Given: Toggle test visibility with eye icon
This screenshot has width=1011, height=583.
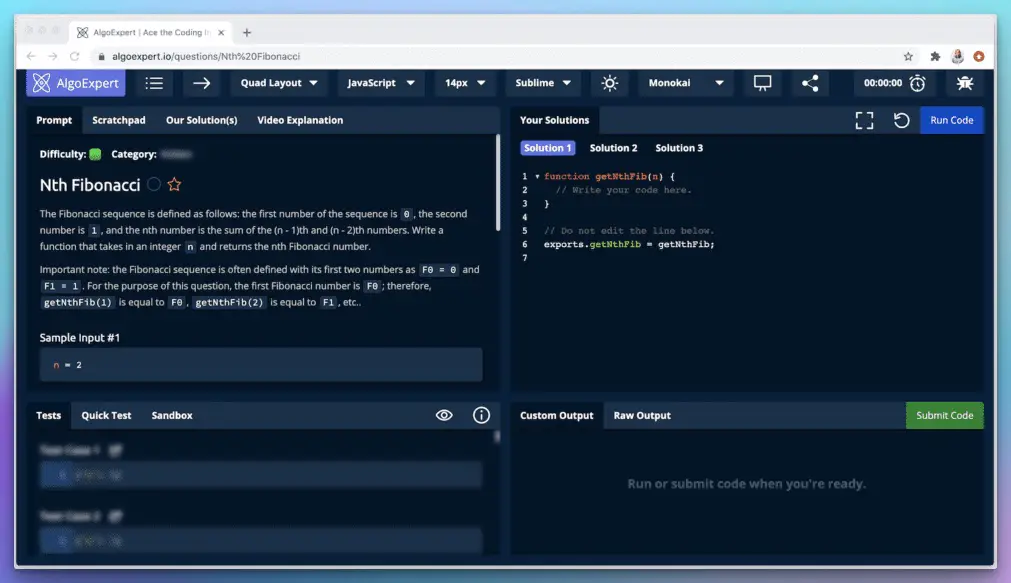Looking at the screenshot, I should [444, 415].
